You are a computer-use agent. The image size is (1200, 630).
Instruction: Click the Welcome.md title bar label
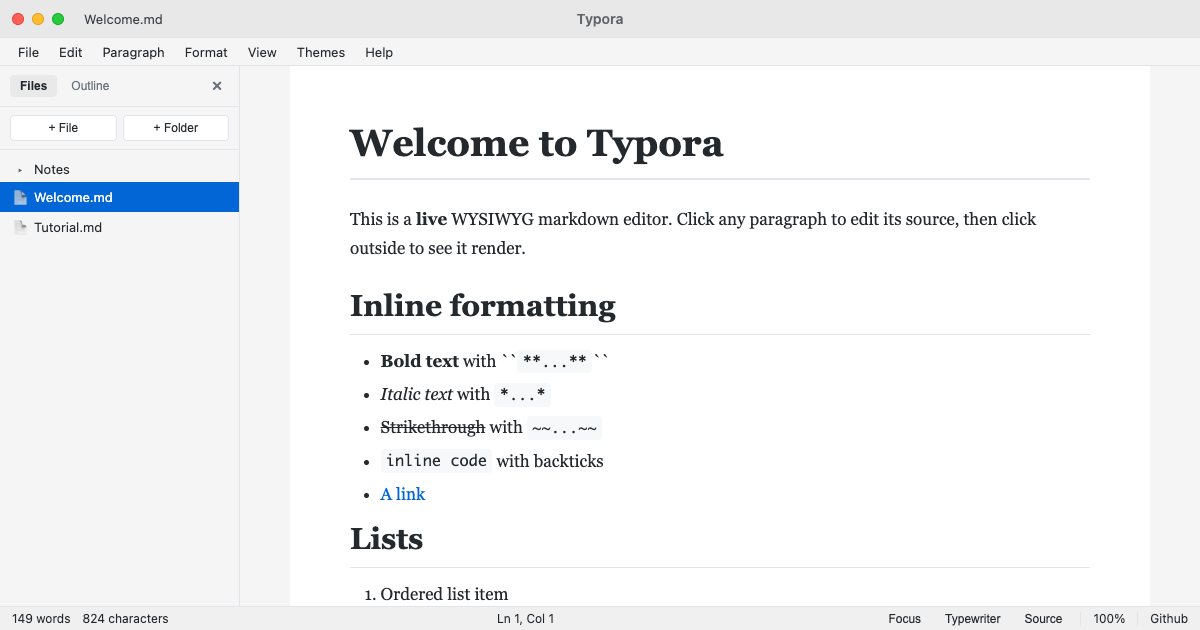(x=124, y=19)
